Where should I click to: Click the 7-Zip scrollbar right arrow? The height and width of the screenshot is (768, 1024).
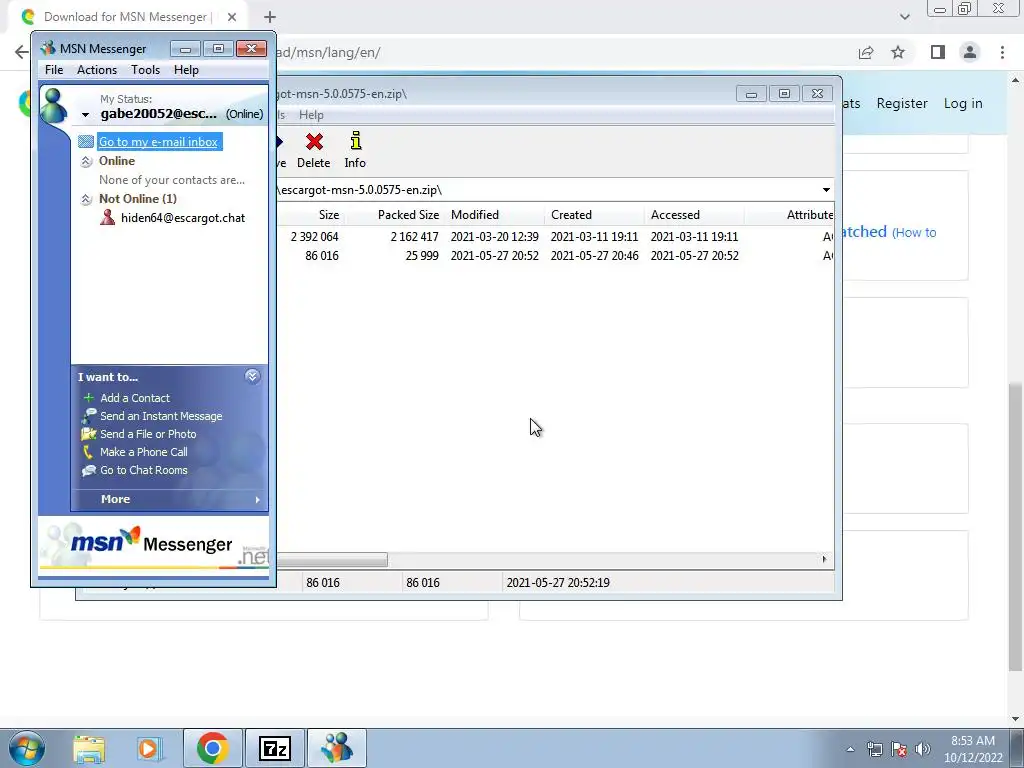[x=824, y=559]
